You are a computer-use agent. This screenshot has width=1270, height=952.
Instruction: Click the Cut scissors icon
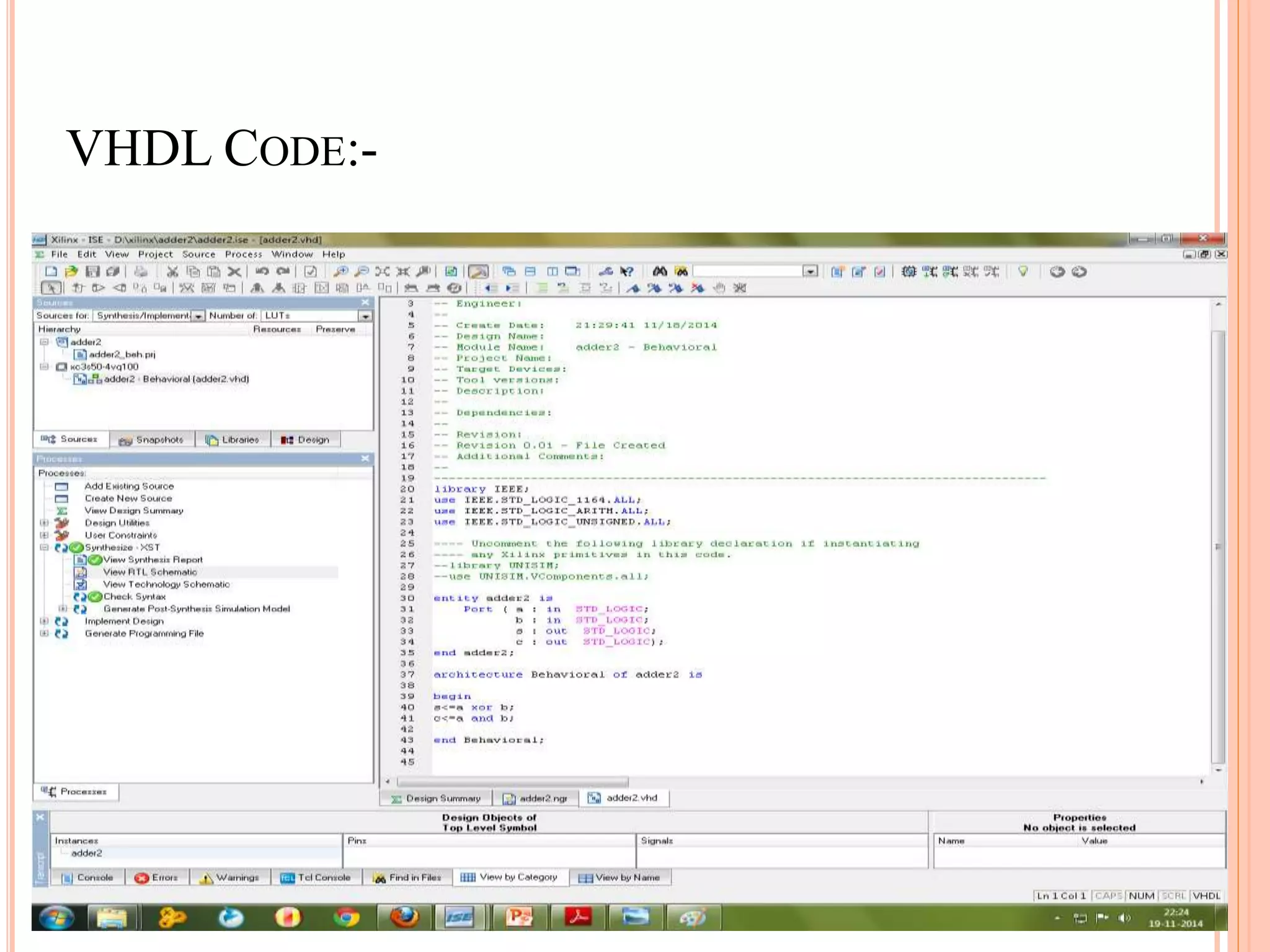click(x=172, y=271)
